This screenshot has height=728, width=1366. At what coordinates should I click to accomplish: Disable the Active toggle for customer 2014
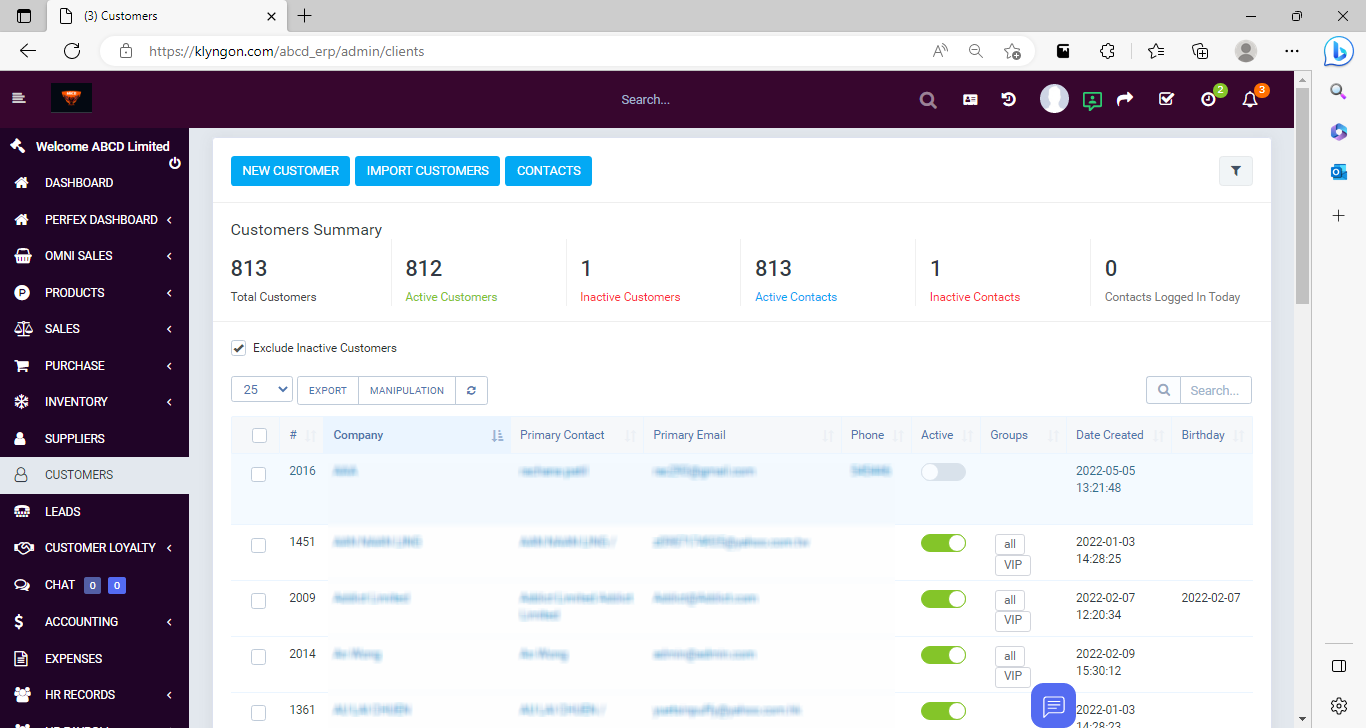943,655
